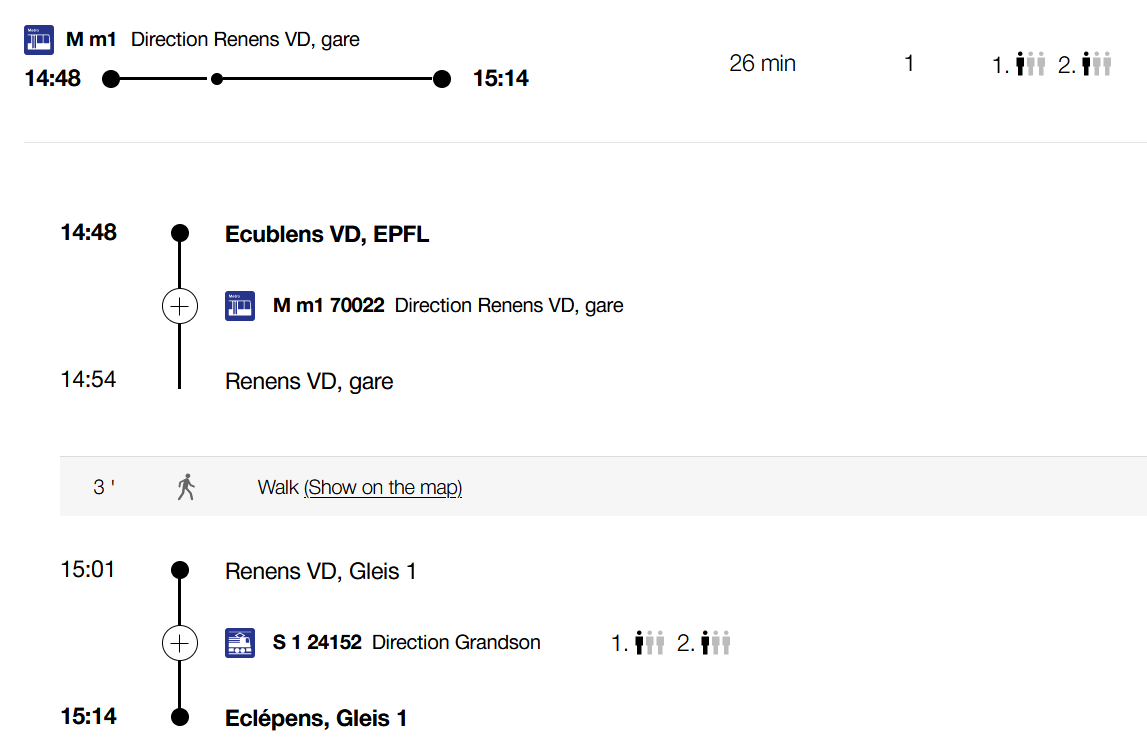The image size is (1147, 748).
Task: Click the Renens VD, gare stop name
Action: click(x=309, y=382)
